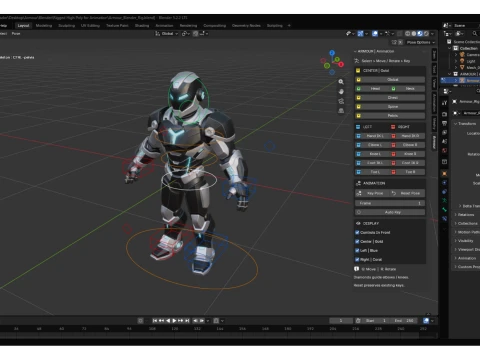Play the animation in reverse
Image resolution: width=480 pixels, height=360 pixels.
pyautogui.click(x=168, y=321)
